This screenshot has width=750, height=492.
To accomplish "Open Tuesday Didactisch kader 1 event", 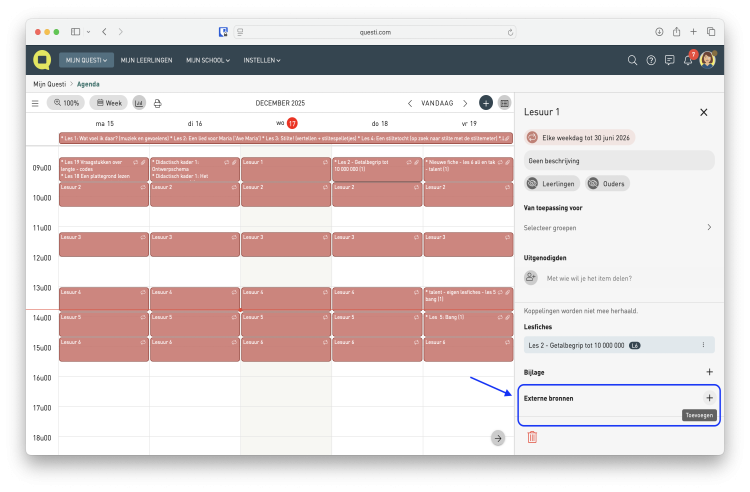I will [195, 169].
